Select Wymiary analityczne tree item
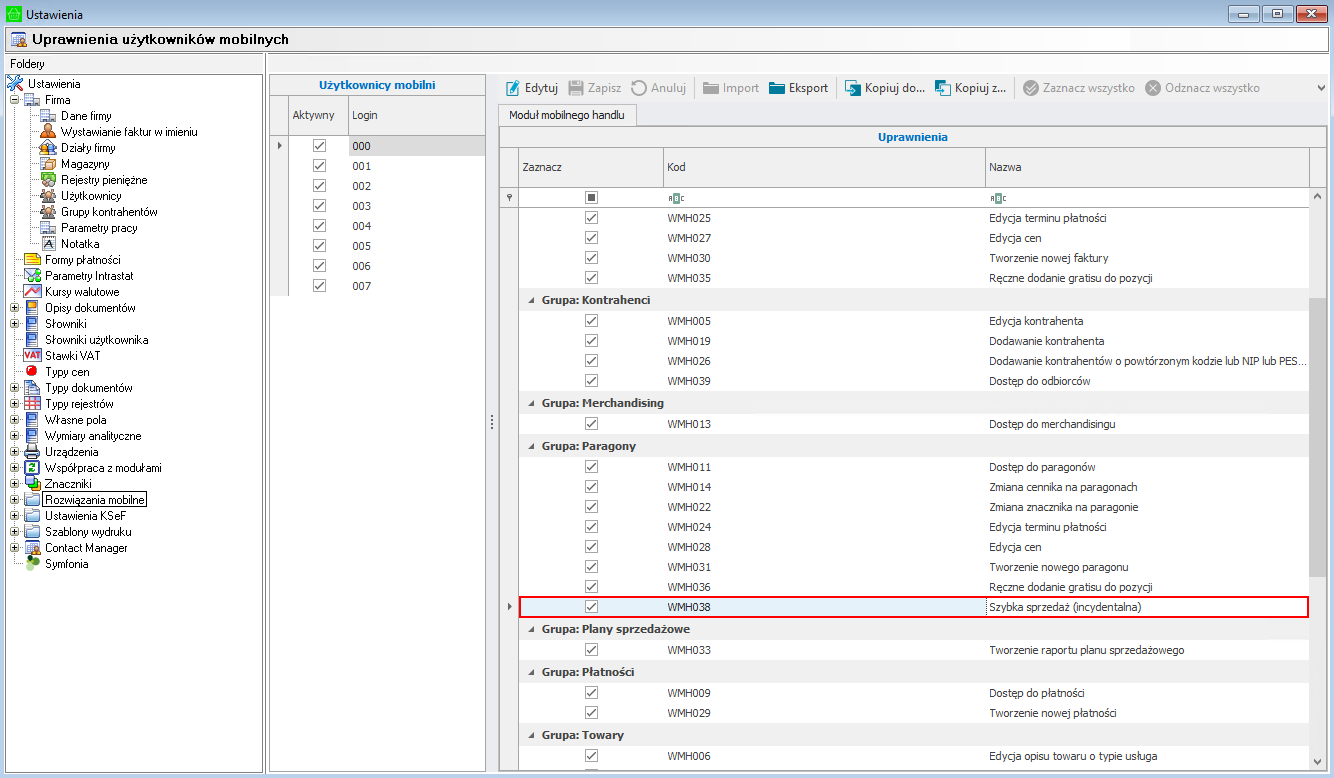 point(93,436)
